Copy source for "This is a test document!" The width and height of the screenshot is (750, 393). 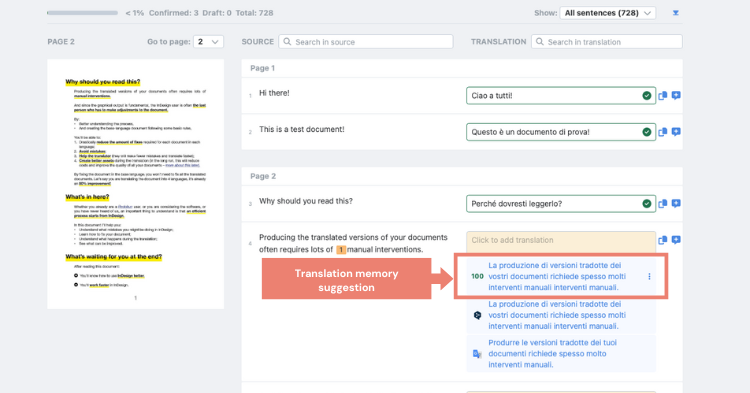pos(662,132)
